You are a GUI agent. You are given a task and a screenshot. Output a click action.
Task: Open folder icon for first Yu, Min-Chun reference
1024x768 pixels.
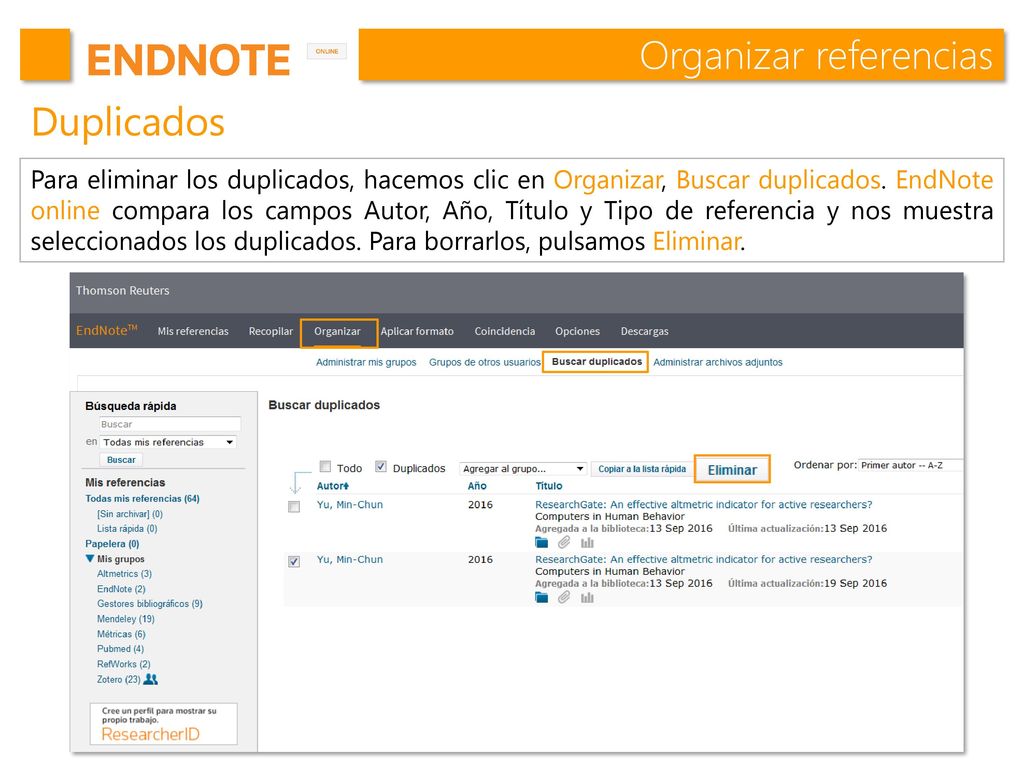(x=541, y=542)
